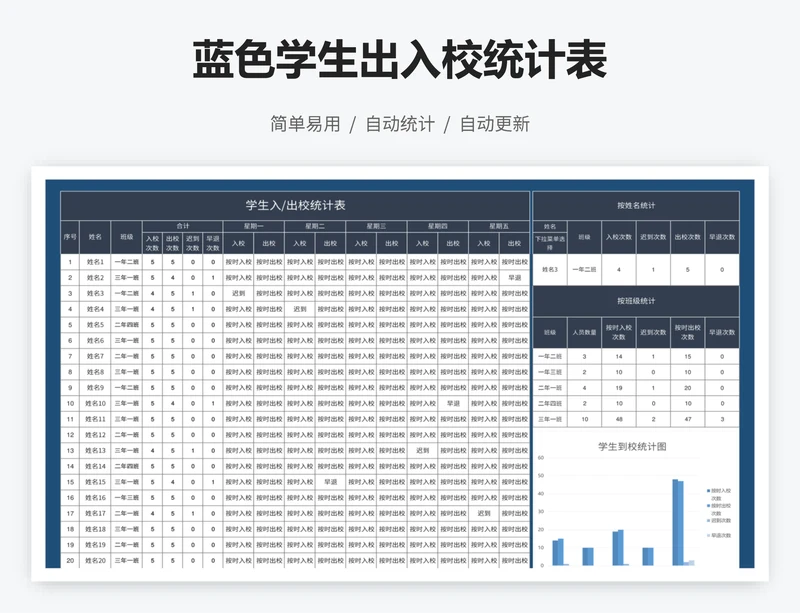Select the 姓名7 cell
Viewport: 800px width, 613px height.
(95, 356)
